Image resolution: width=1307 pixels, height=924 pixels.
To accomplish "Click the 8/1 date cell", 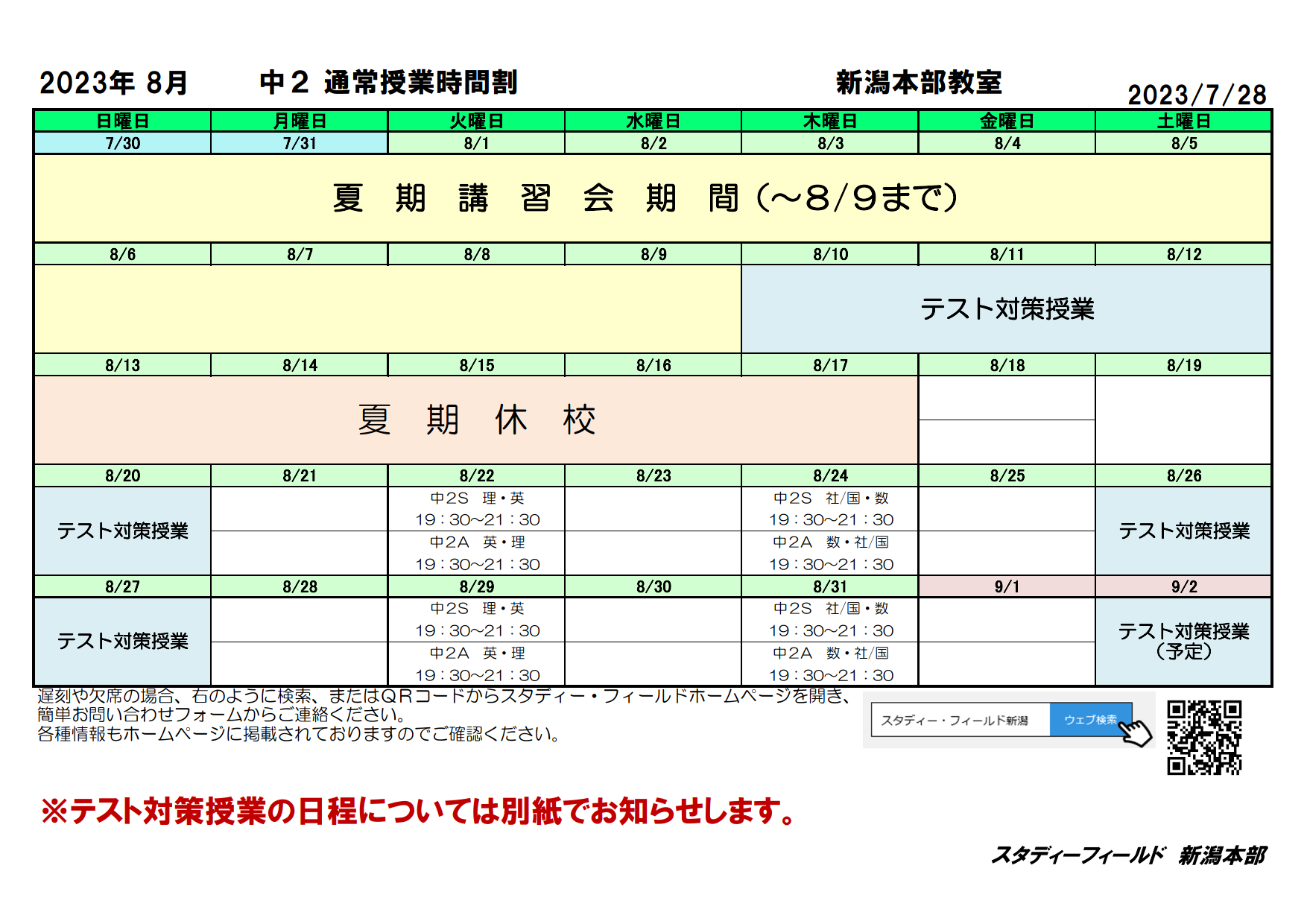I will (477, 143).
